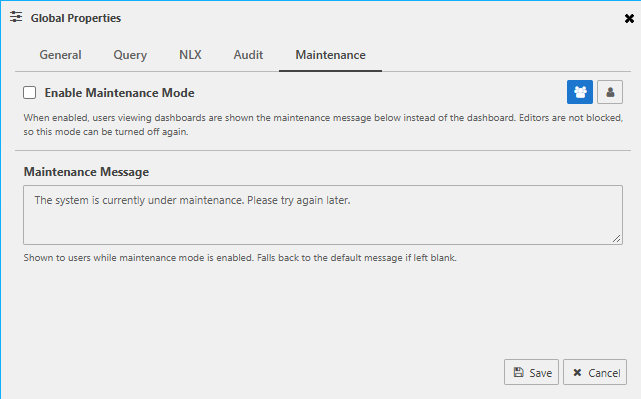Click into the Maintenance Message text area
This screenshot has width=641, height=399.
pos(323,215)
